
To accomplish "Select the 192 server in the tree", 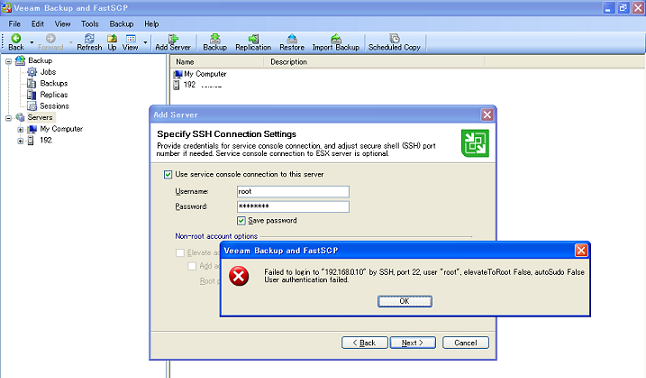I will 46,141.
